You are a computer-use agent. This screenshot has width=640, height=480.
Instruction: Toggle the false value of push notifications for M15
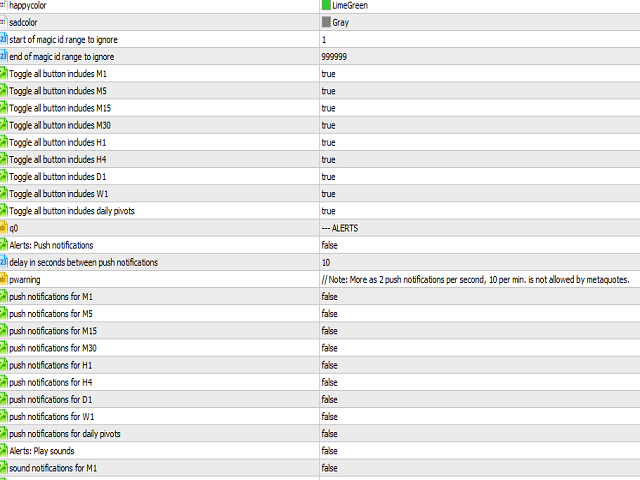point(329,331)
